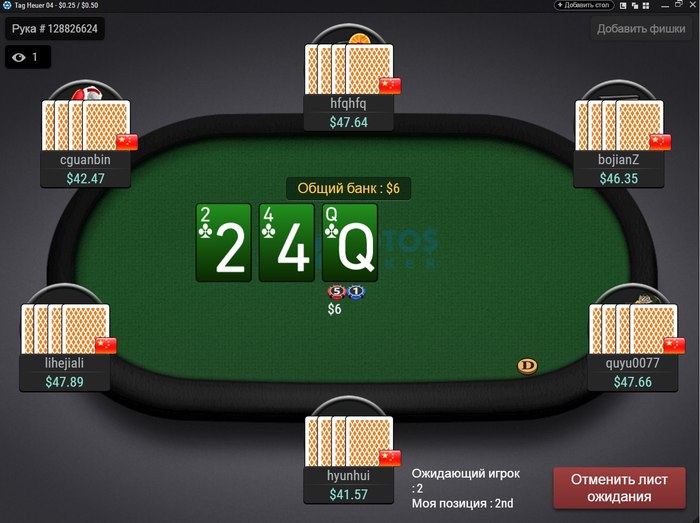Click the Добавить стол button
This screenshot has height=523, width=700.
[x=584, y=5]
